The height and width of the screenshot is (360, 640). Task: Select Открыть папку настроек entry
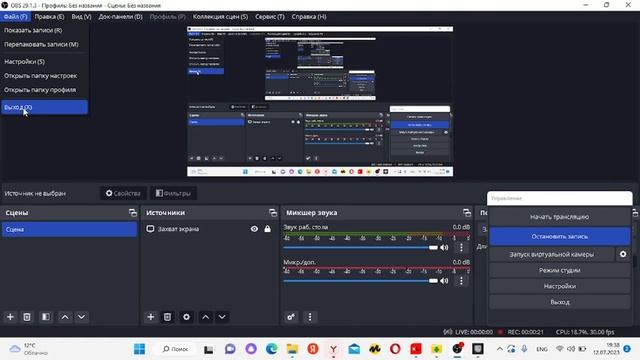44,76
